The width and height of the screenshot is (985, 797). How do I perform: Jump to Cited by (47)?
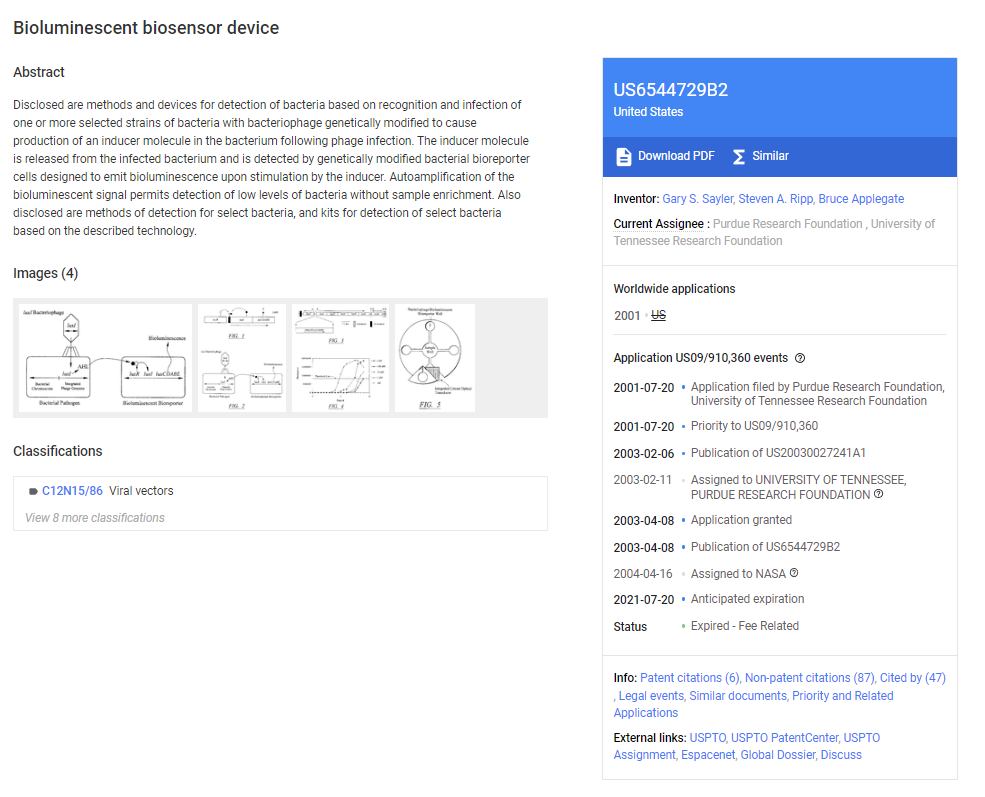click(x=913, y=678)
